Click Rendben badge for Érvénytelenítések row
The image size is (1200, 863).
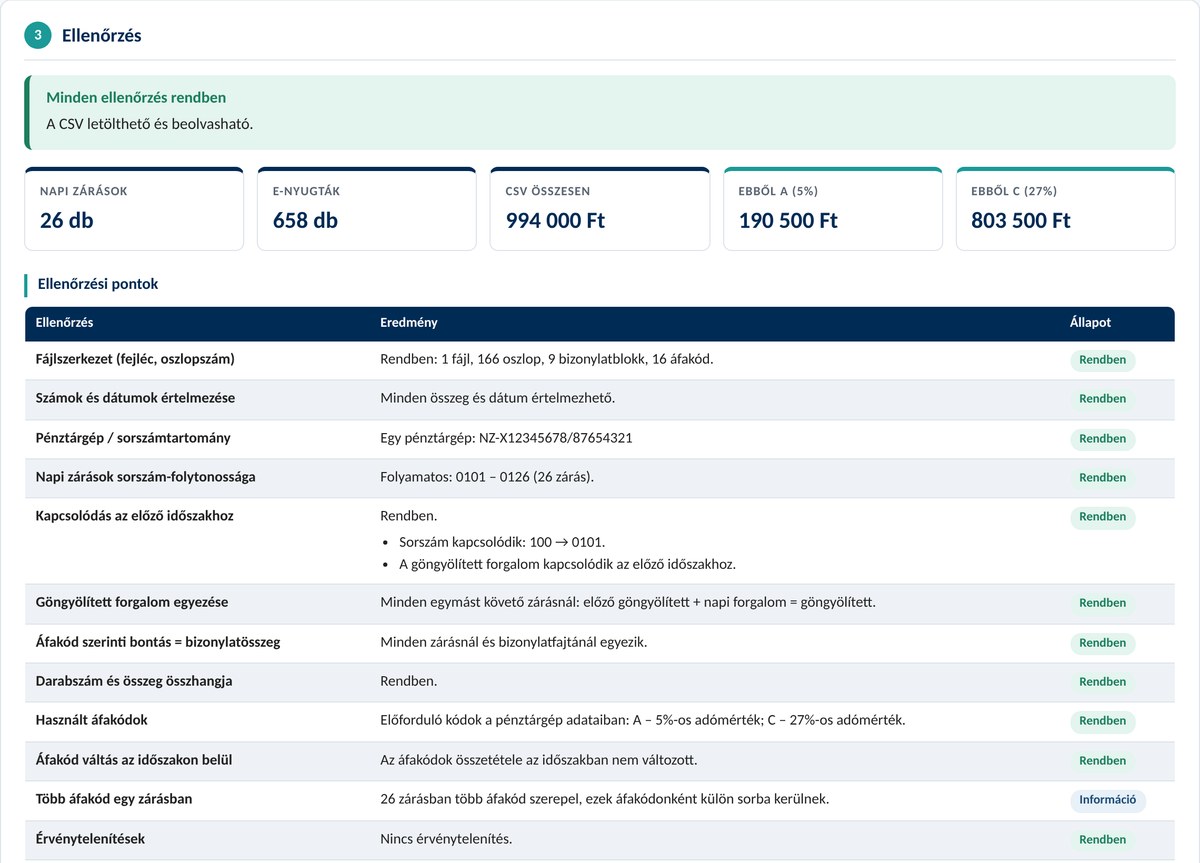1102,840
